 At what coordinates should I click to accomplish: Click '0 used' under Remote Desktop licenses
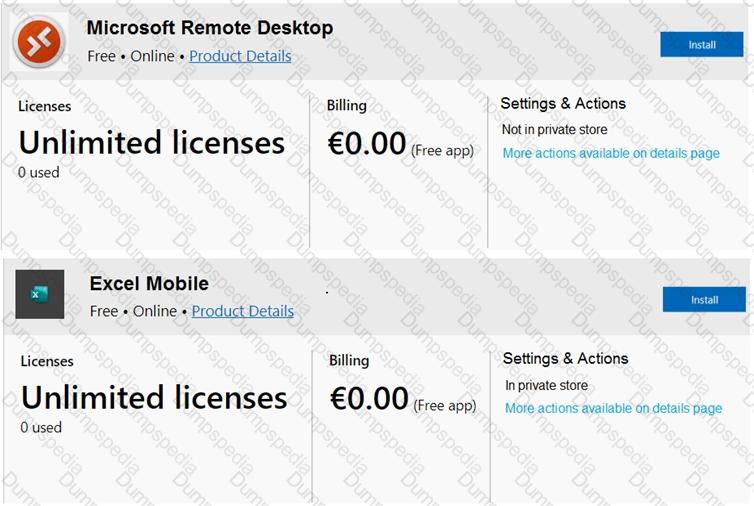coord(39,172)
